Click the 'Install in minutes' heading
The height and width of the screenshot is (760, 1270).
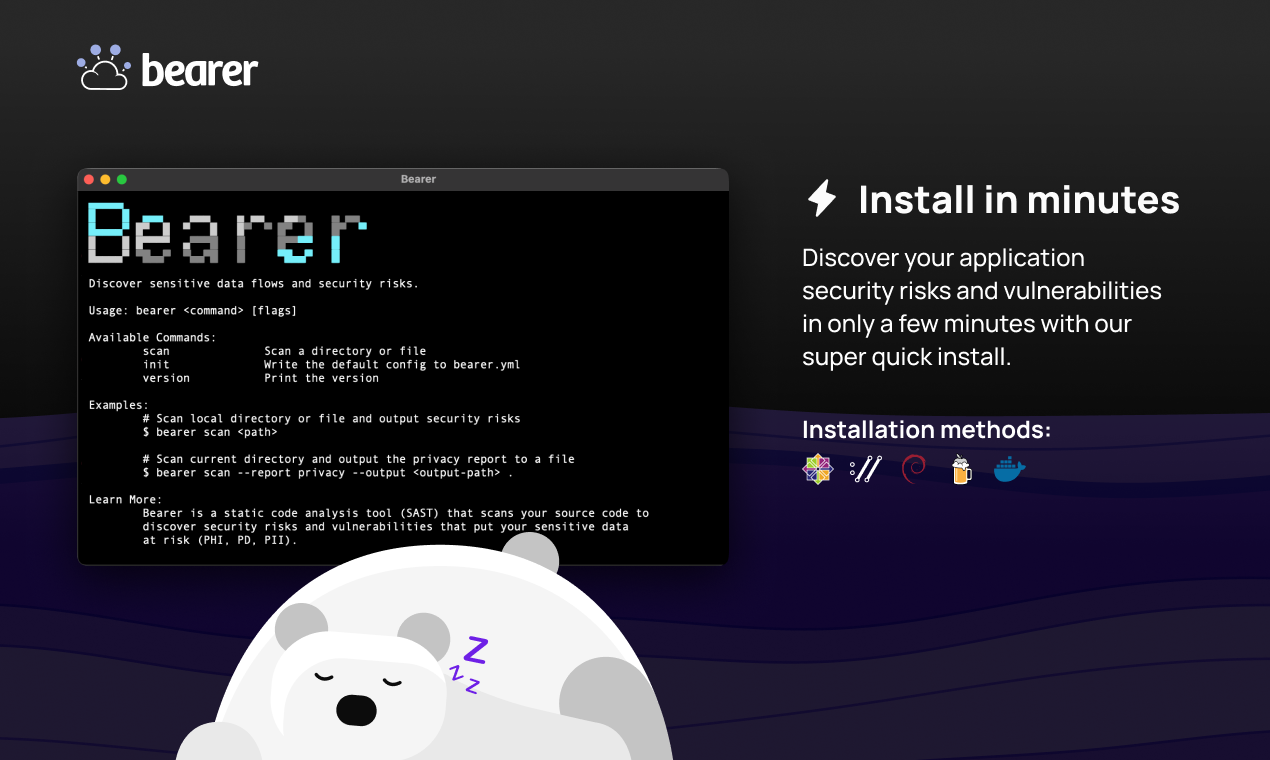pos(1019,200)
